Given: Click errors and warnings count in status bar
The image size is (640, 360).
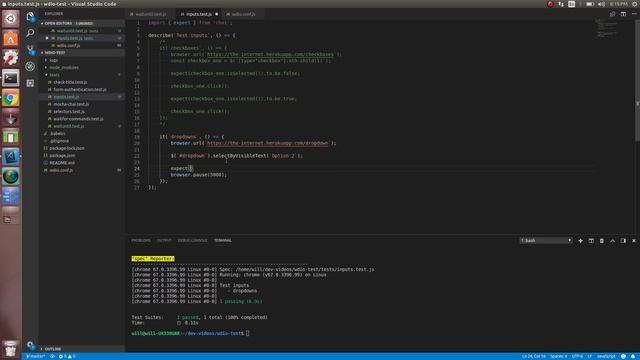Looking at the screenshot, I should click(x=67, y=356).
